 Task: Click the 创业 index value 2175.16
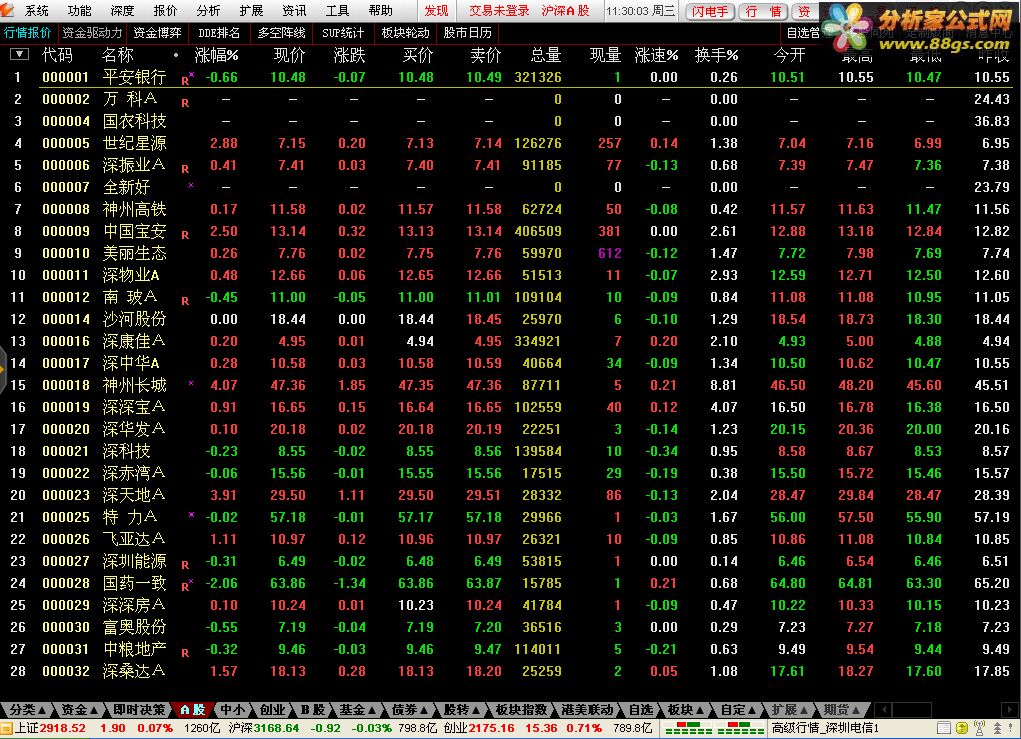click(x=491, y=728)
